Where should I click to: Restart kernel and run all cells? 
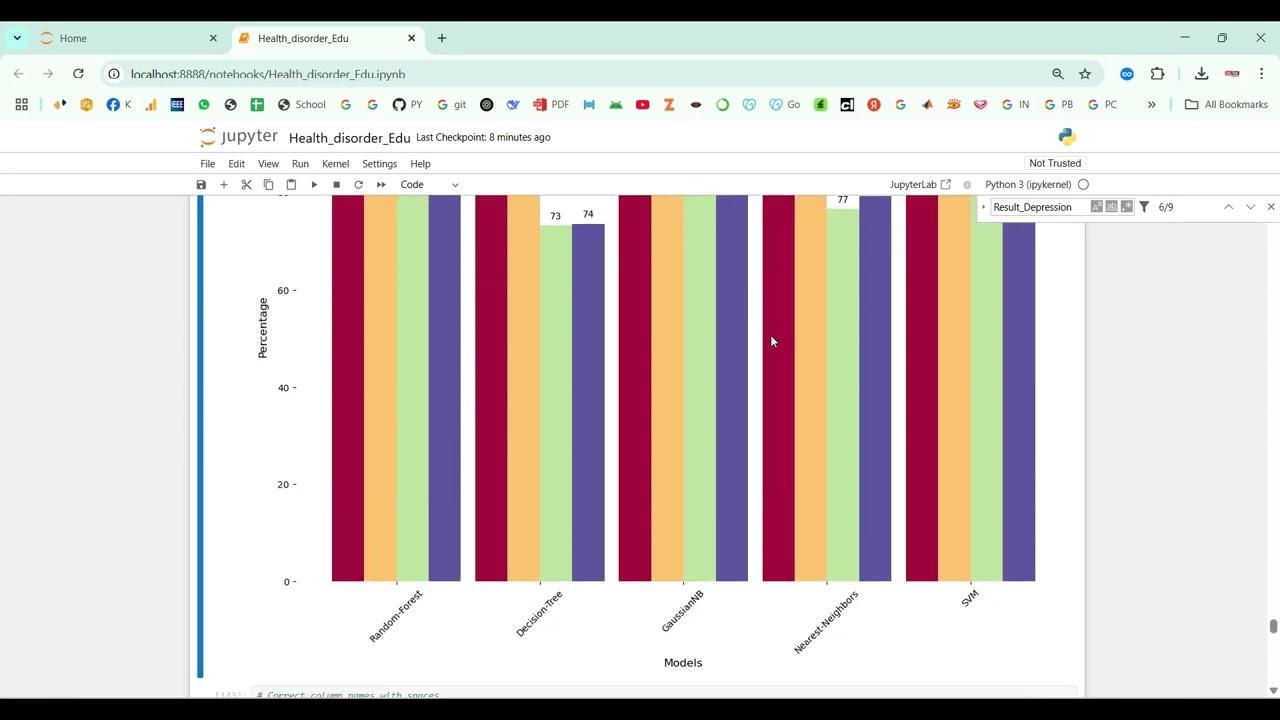tap(381, 185)
